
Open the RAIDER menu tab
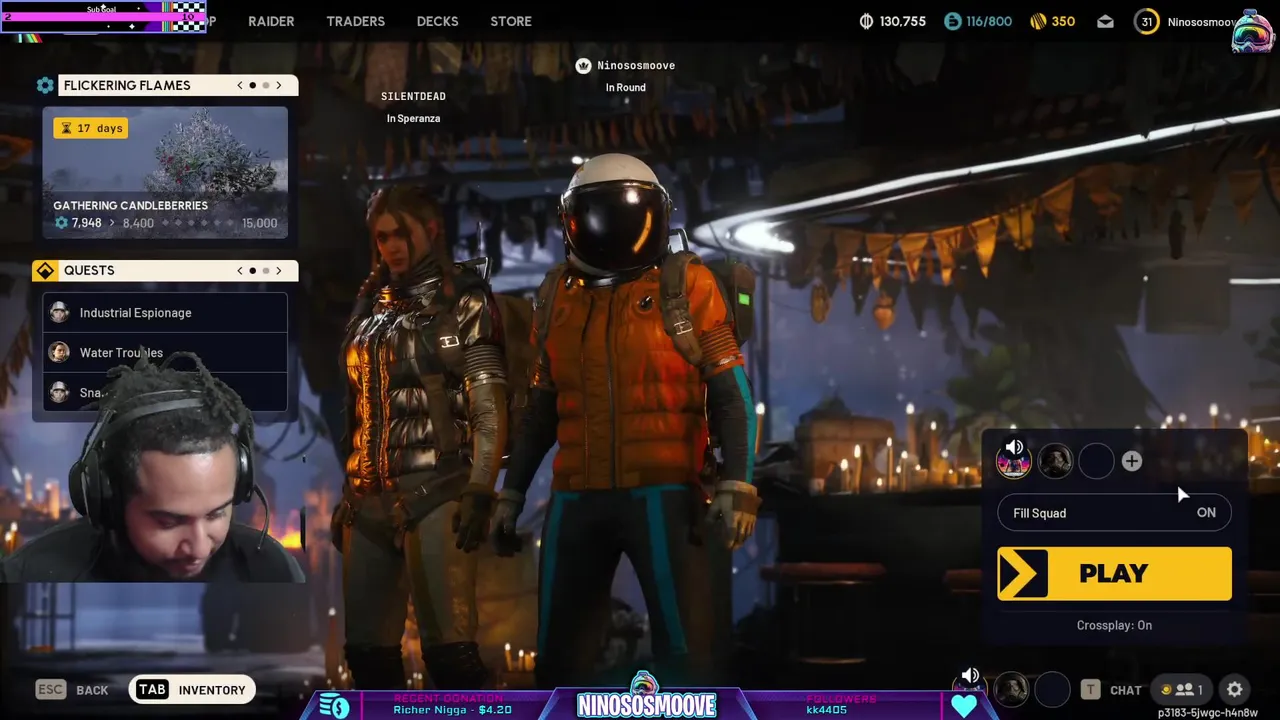[271, 21]
